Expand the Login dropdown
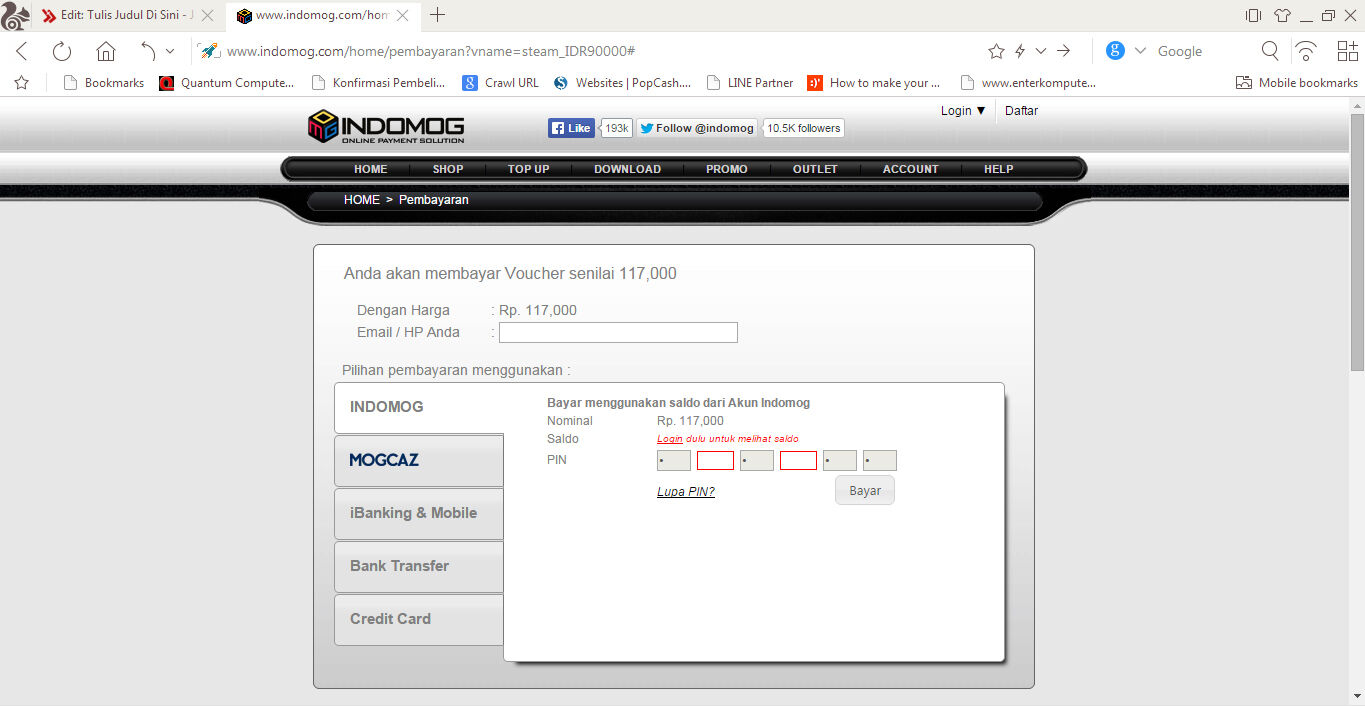The image size is (1365, 707). (x=963, y=111)
